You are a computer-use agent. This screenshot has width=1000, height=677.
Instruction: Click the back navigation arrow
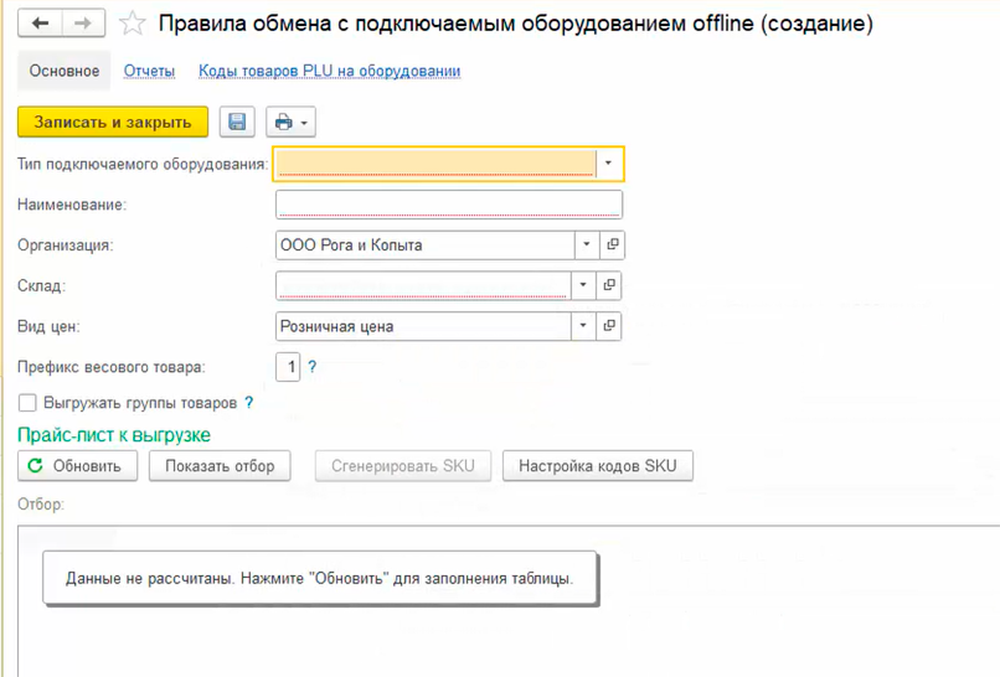tap(41, 24)
